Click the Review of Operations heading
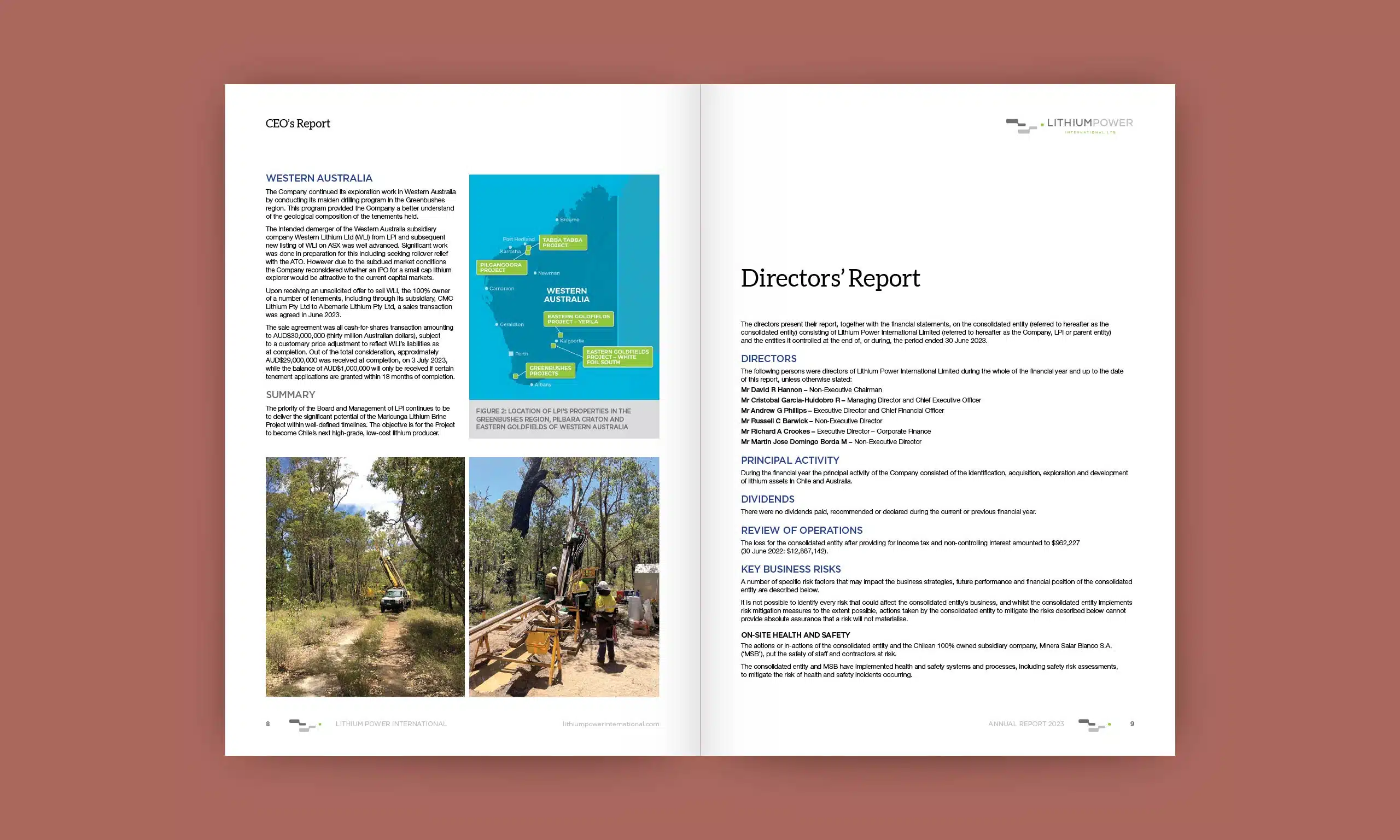This screenshot has width=1400, height=840. (801, 530)
